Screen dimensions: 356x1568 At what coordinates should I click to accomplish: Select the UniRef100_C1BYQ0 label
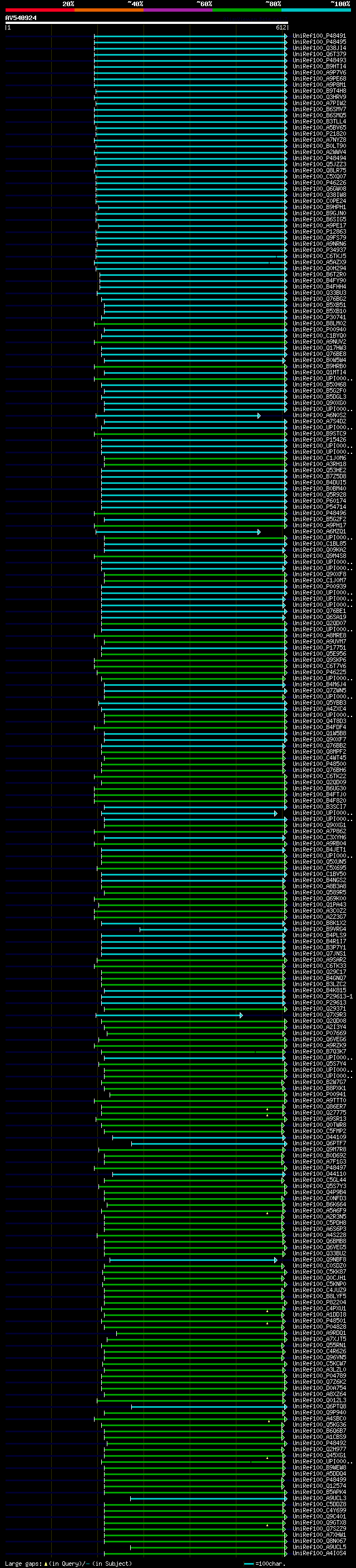pyautogui.click(x=319, y=336)
